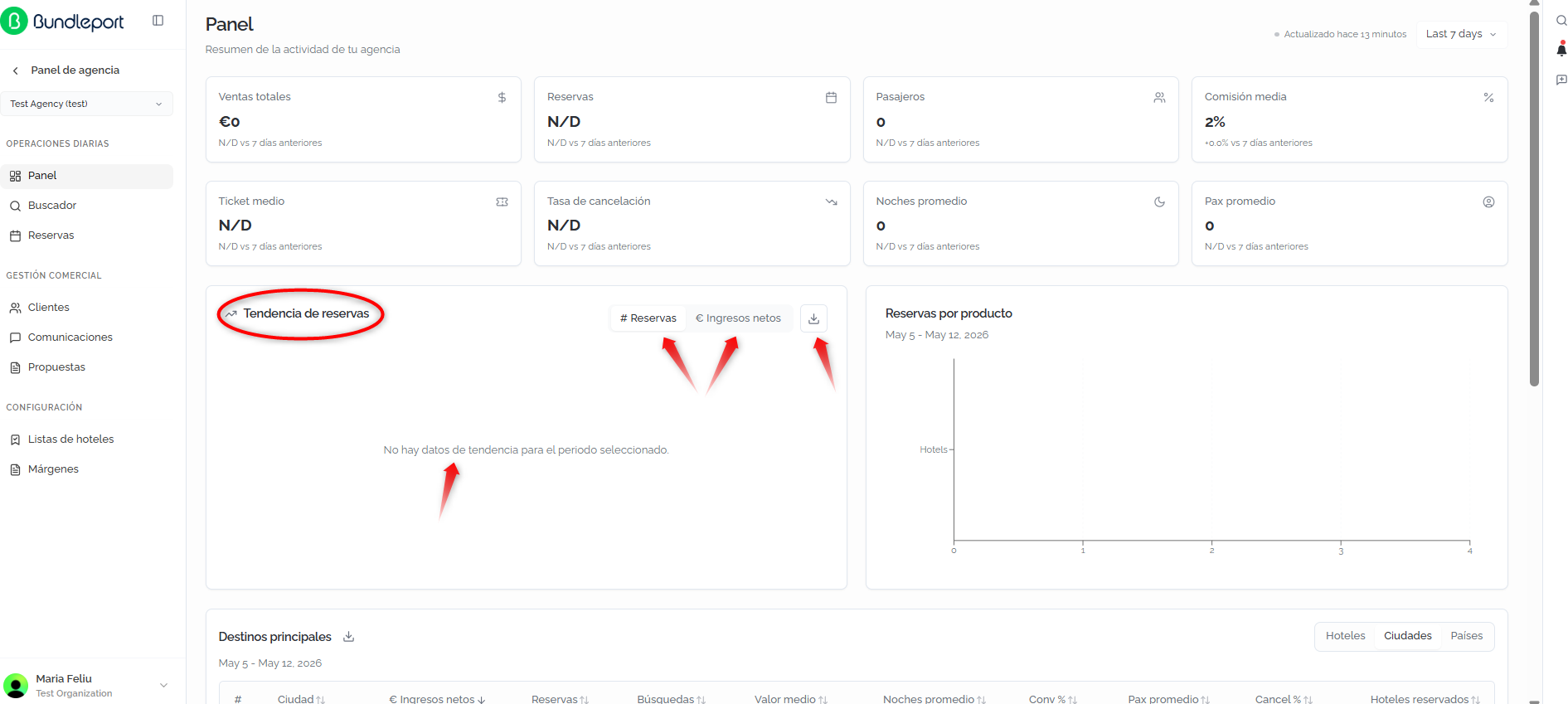Download the Tendencia de reservas chart
The width and height of the screenshot is (1568, 704).
click(x=813, y=318)
